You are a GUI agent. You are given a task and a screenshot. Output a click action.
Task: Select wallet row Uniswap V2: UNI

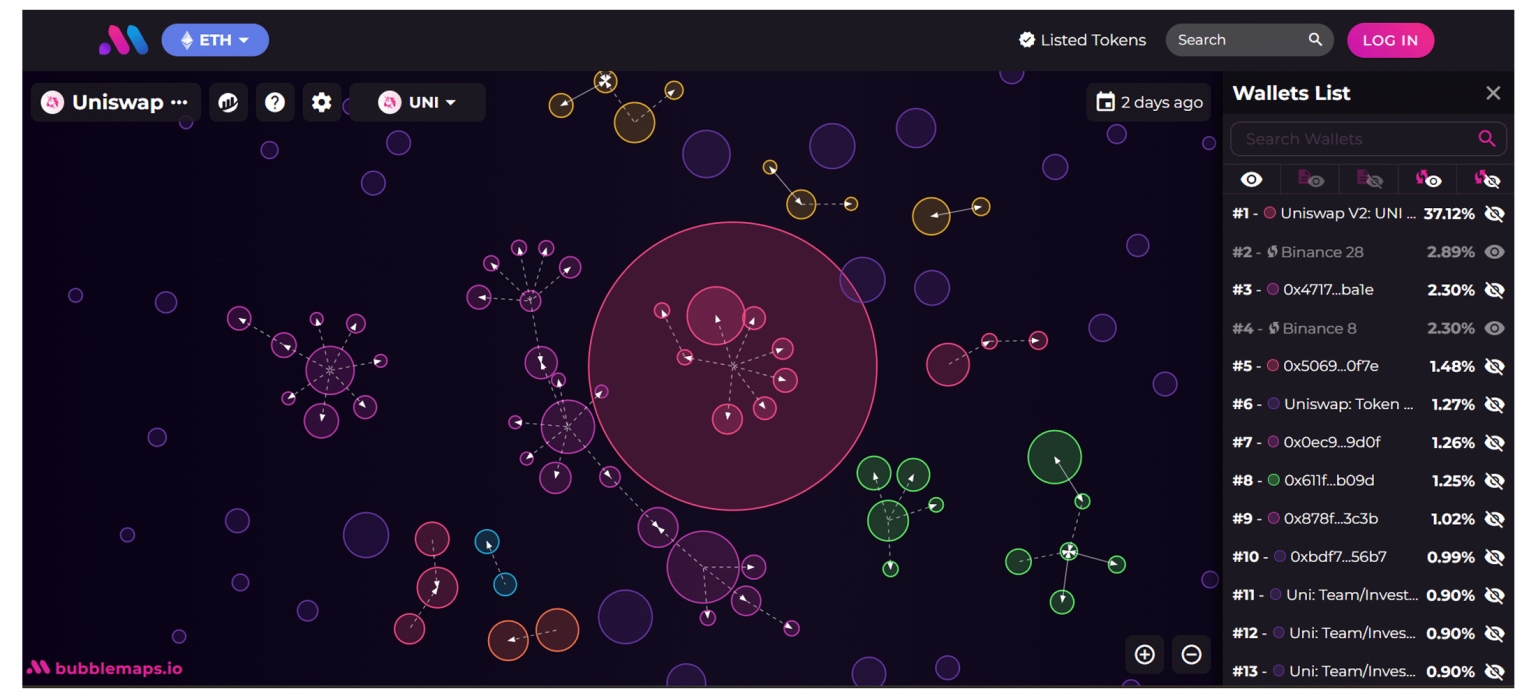[1368, 214]
